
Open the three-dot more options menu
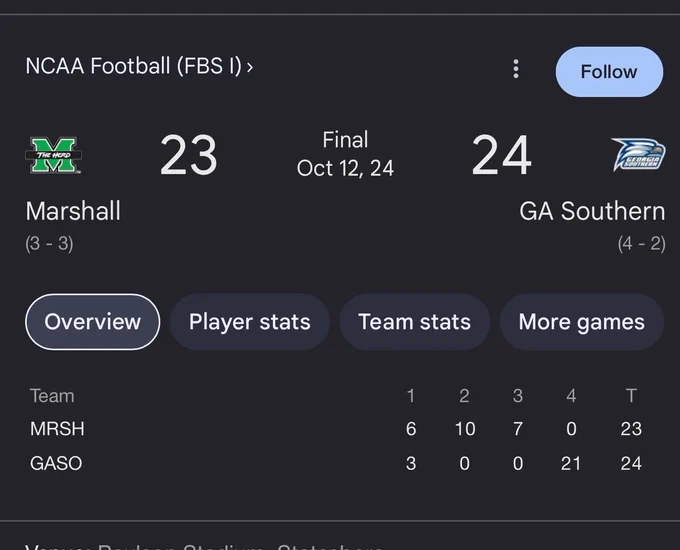516,69
